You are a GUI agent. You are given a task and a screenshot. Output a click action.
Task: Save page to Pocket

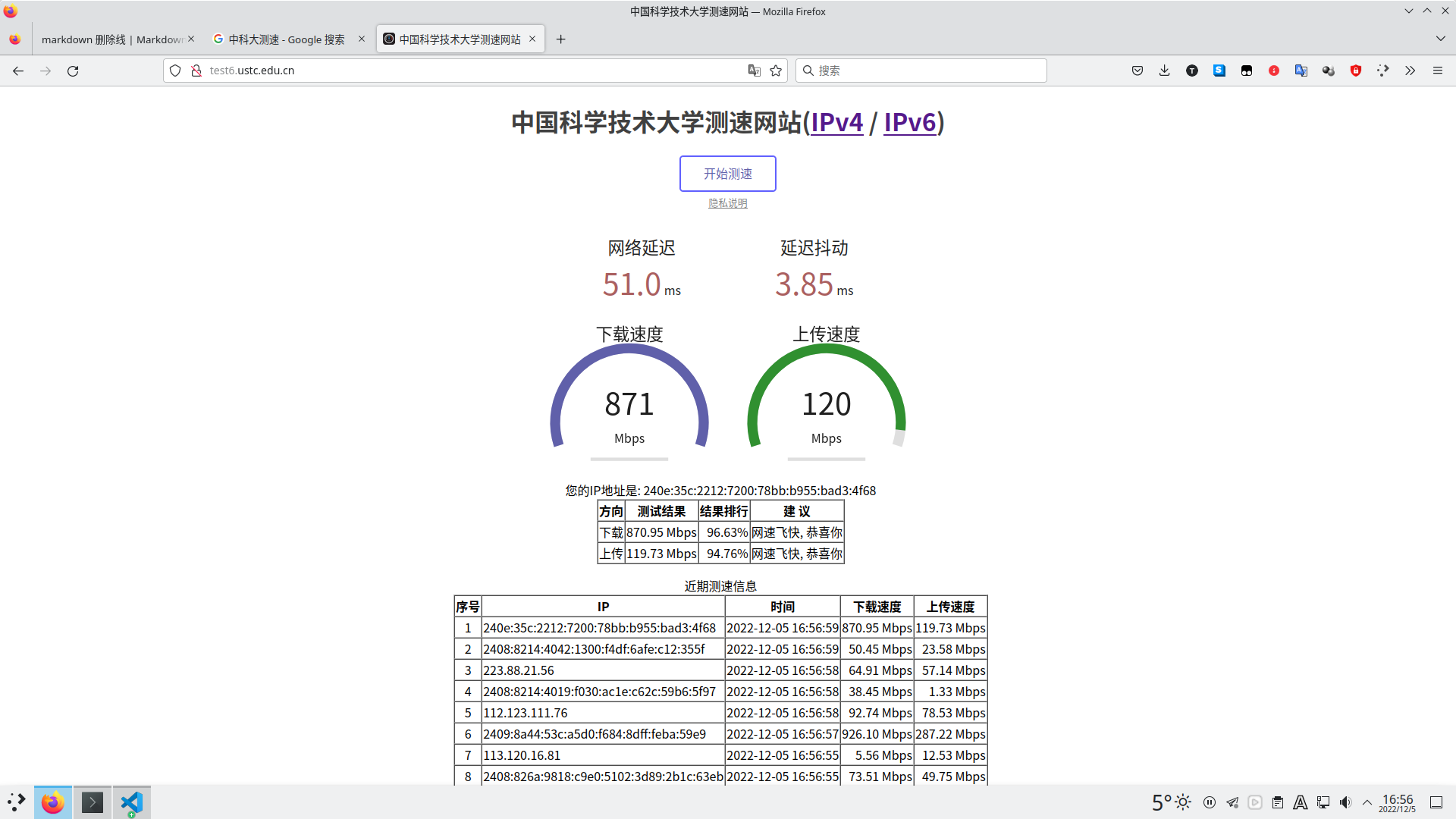[x=1137, y=71]
